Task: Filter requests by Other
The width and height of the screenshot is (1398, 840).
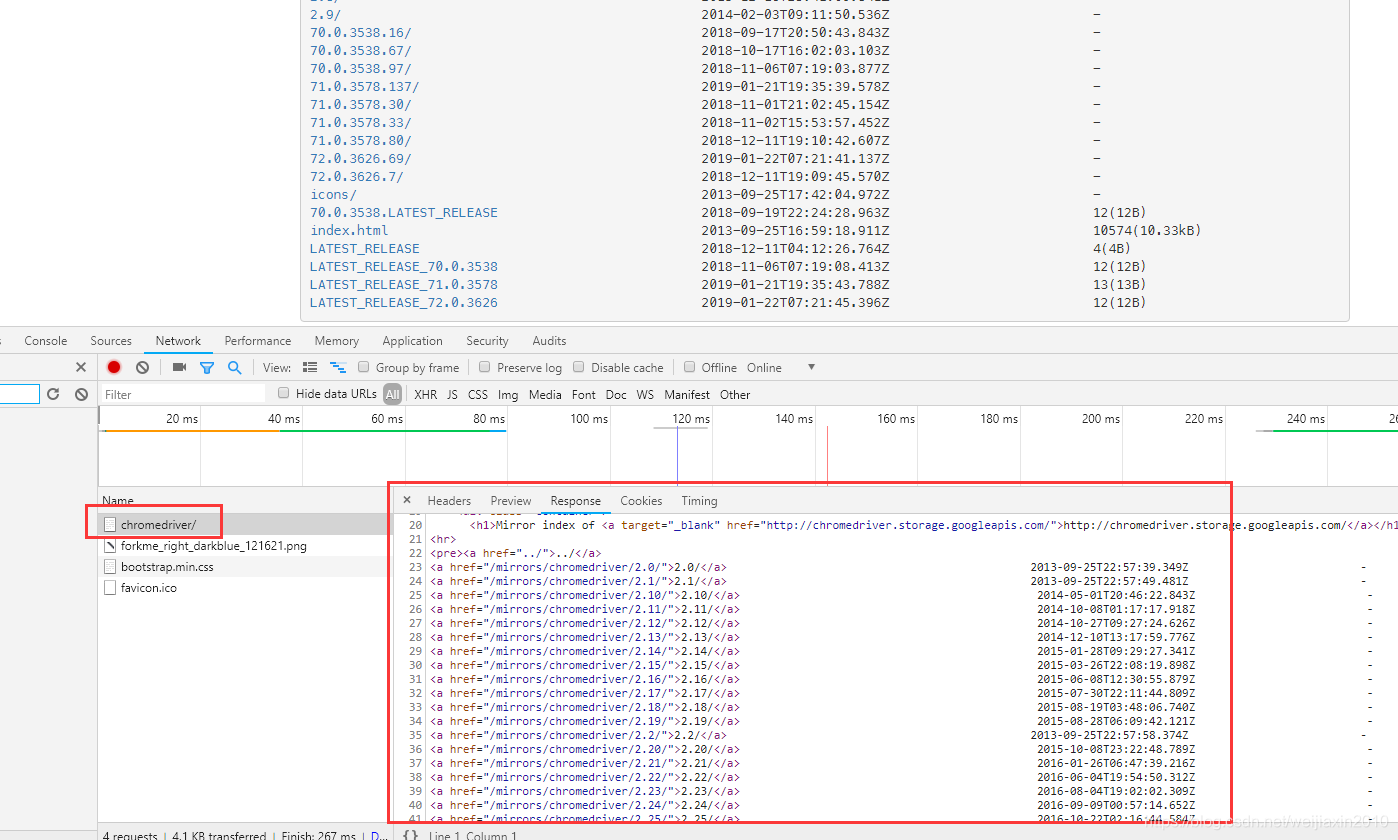Action: tap(735, 394)
